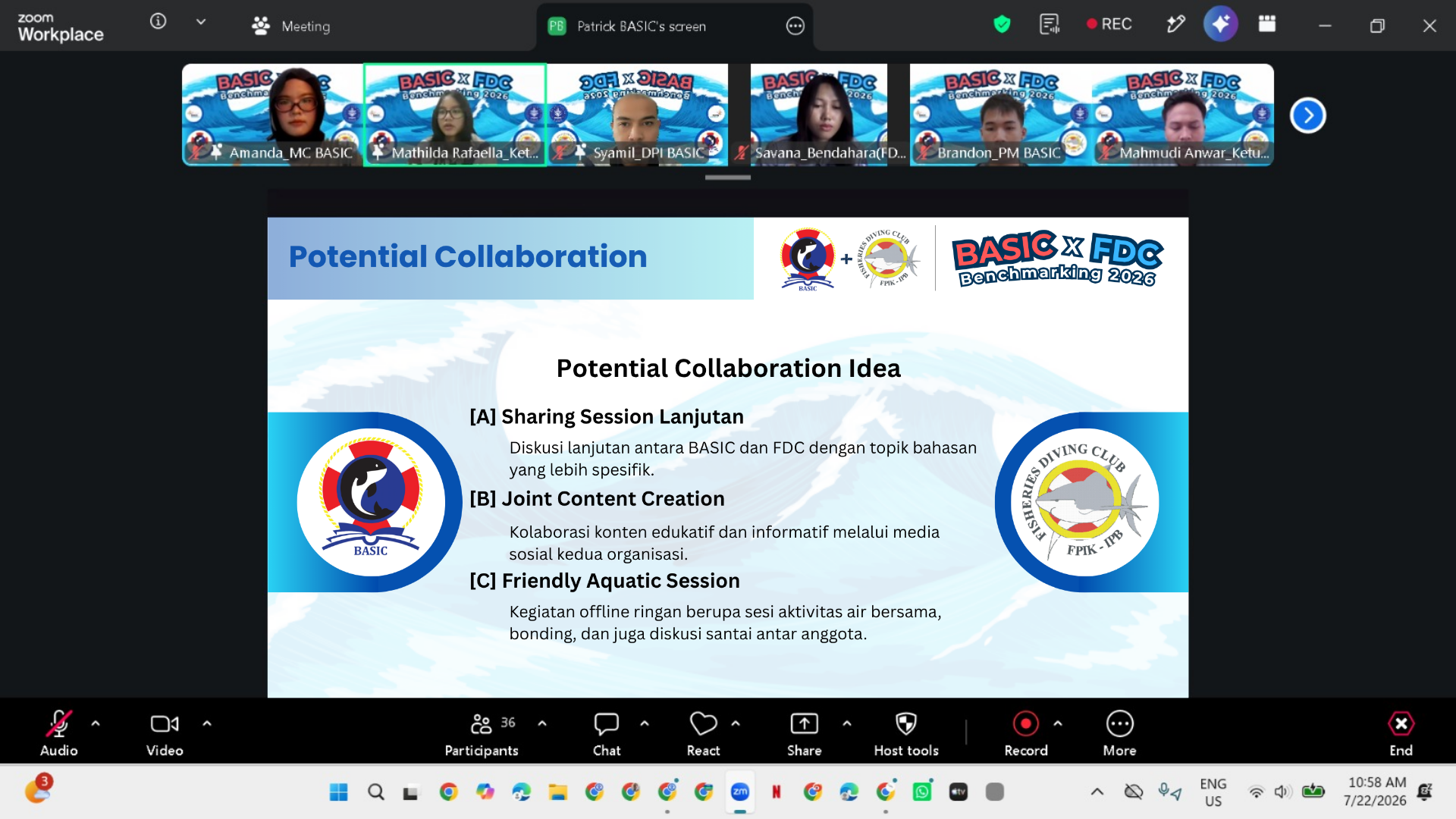Open the annotate pencil tool
The image size is (1456, 819).
pyautogui.click(x=1175, y=24)
